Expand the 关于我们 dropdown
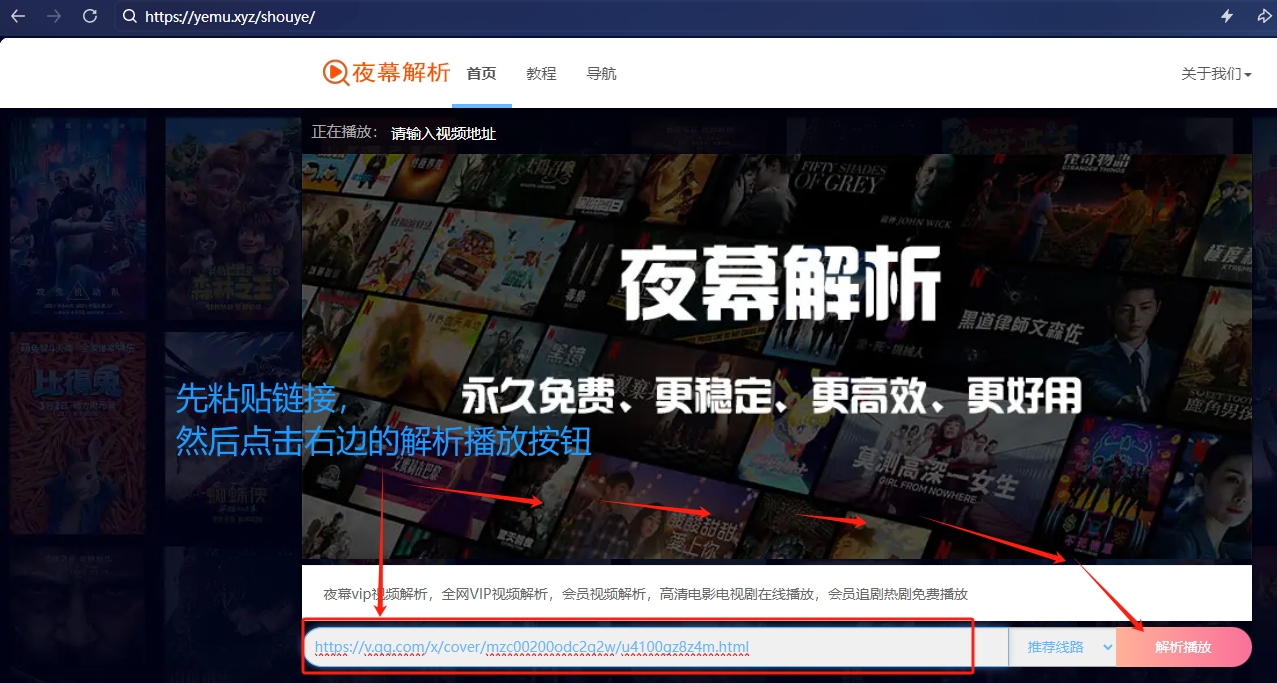The image size is (1277, 683). click(x=1216, y=73)
